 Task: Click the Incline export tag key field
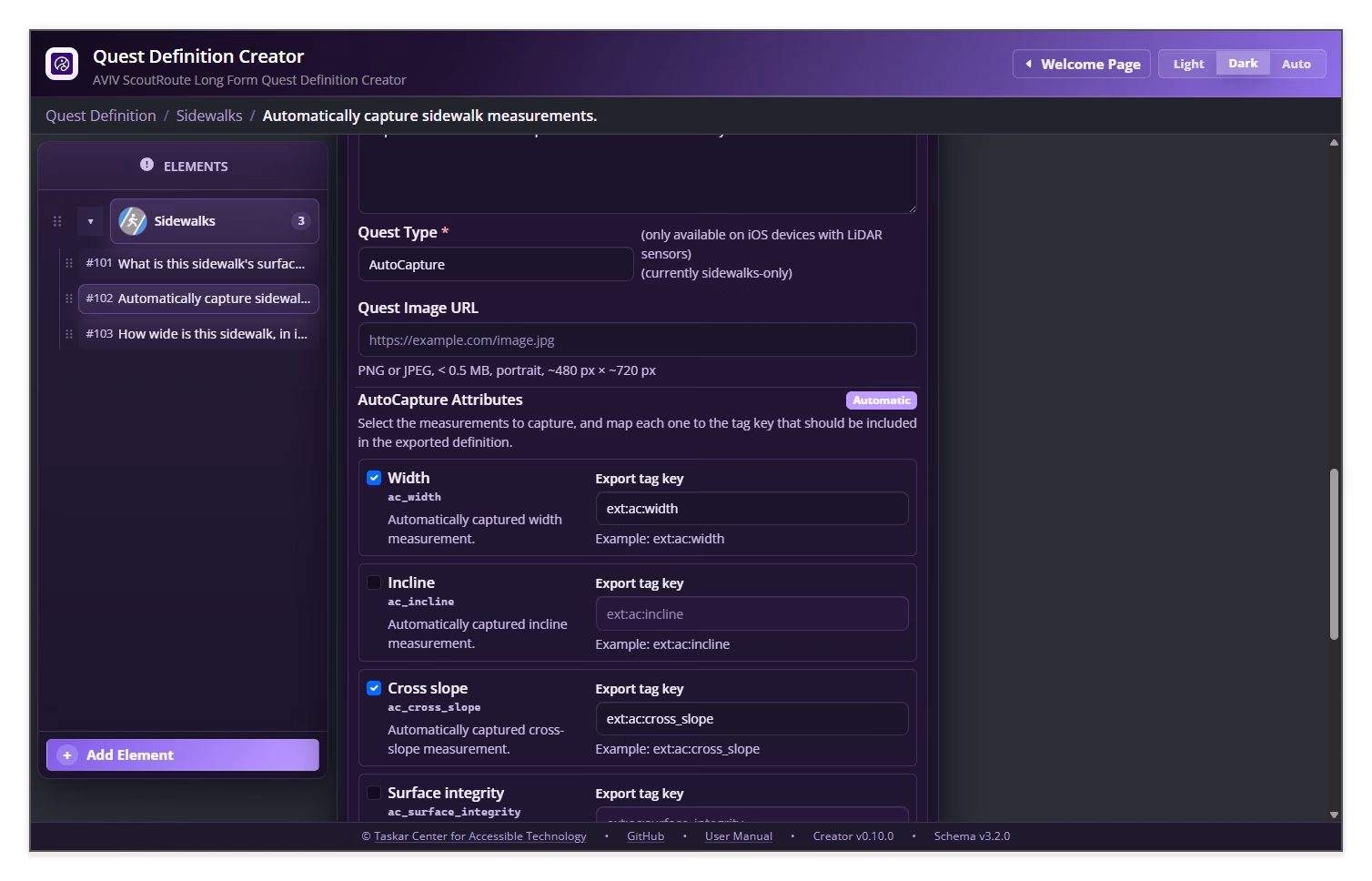pos(752,614)
